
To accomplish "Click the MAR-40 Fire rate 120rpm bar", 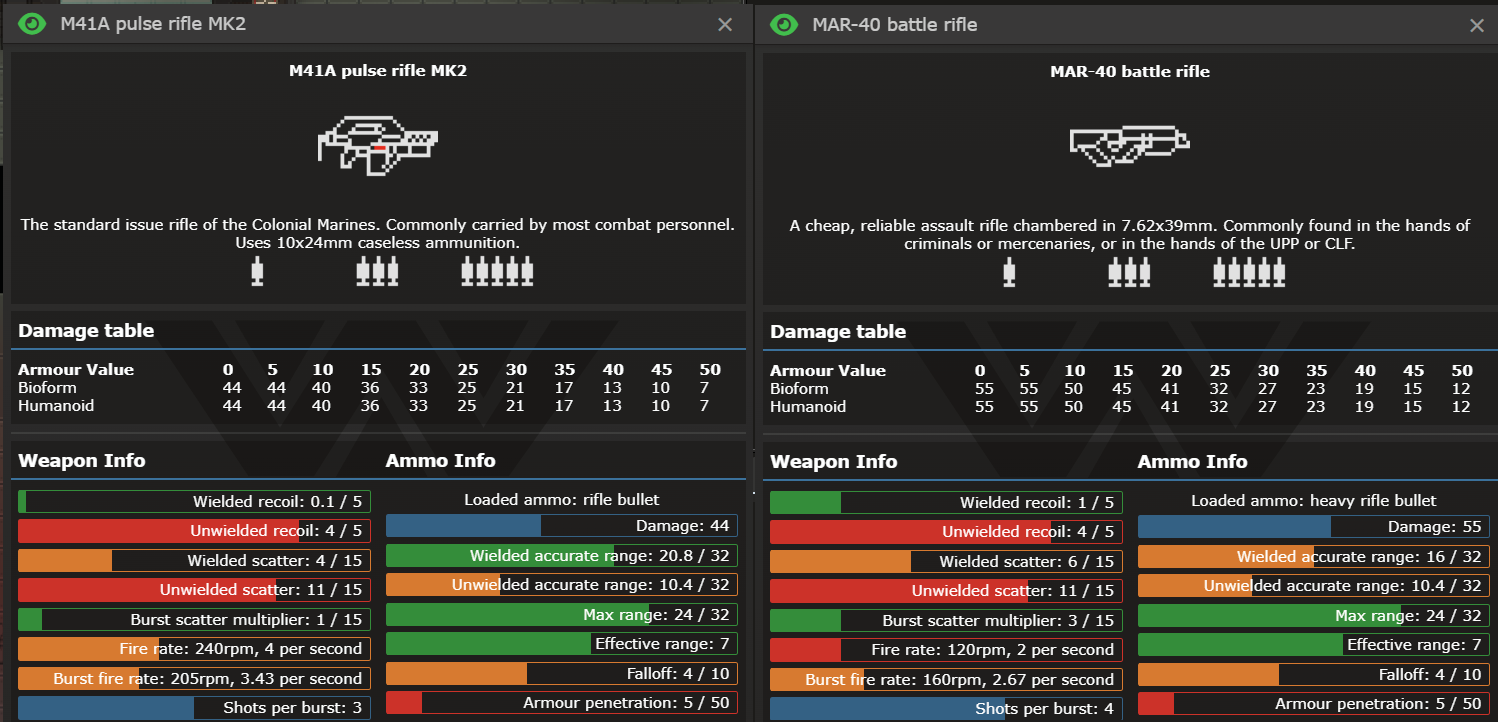I will tap(946, 650).
